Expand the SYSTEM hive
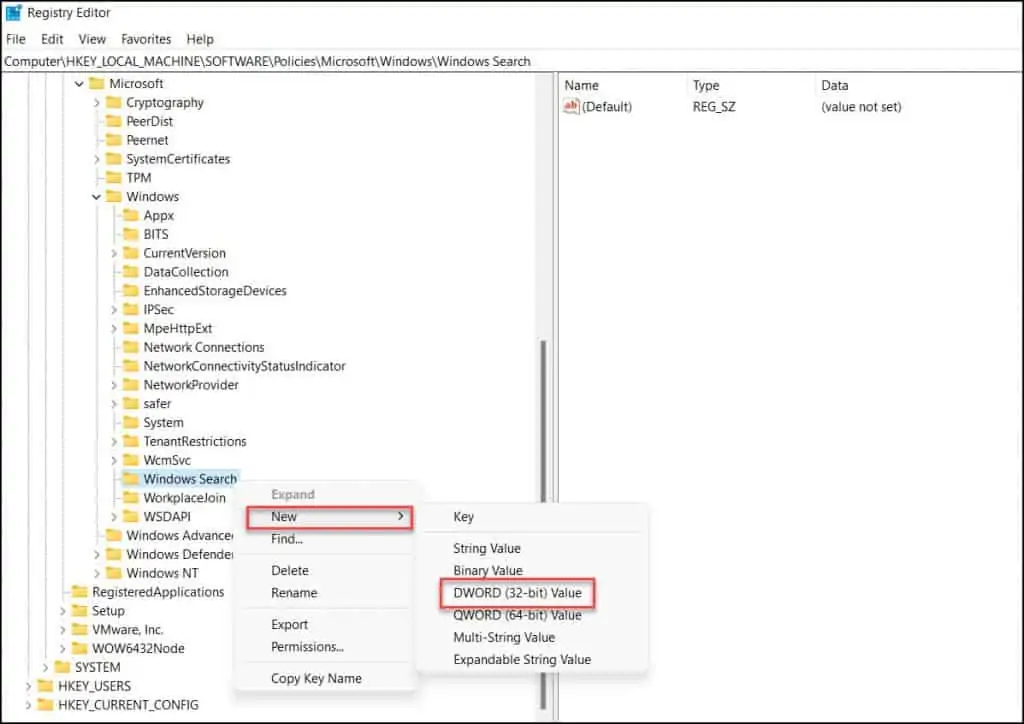1024x724 pixels. click(x=45, y=667)
